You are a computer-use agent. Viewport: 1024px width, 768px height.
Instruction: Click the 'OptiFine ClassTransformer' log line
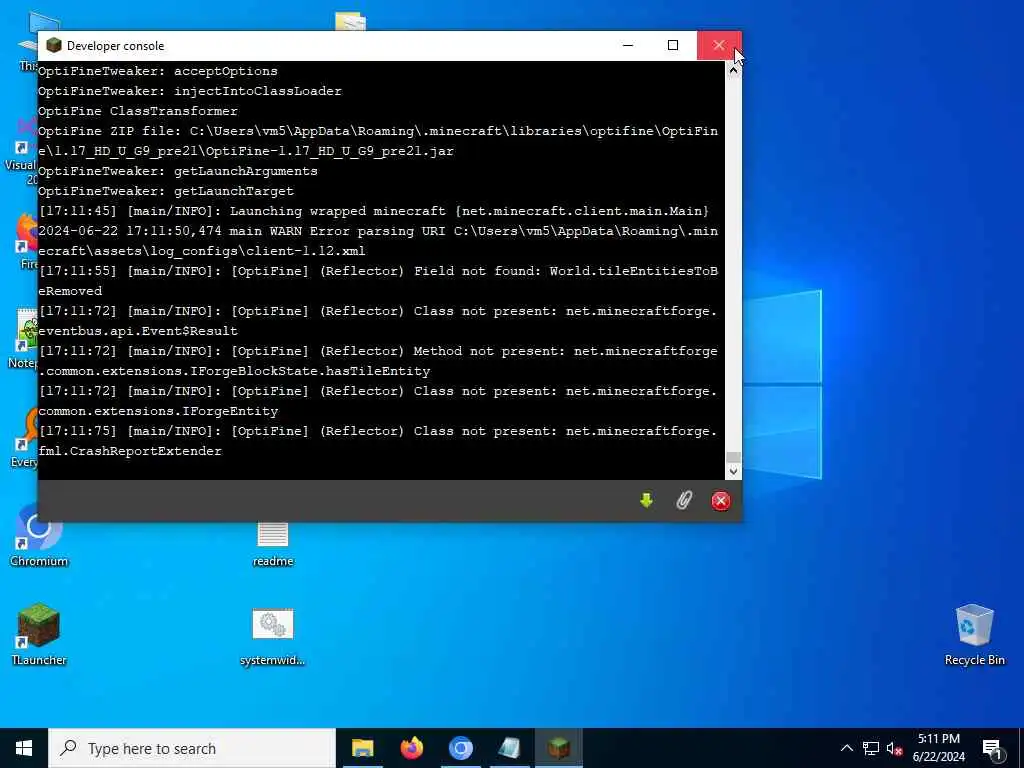138,111
